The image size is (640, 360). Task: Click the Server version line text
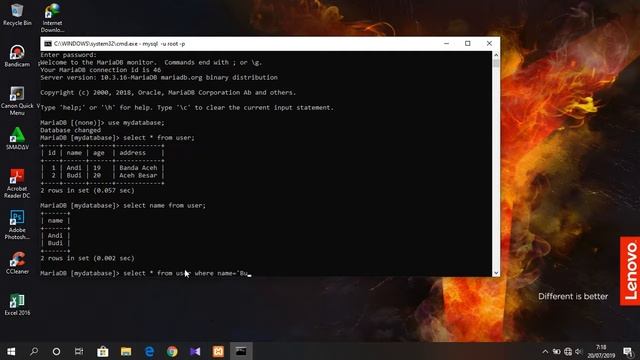pos(159,78)
